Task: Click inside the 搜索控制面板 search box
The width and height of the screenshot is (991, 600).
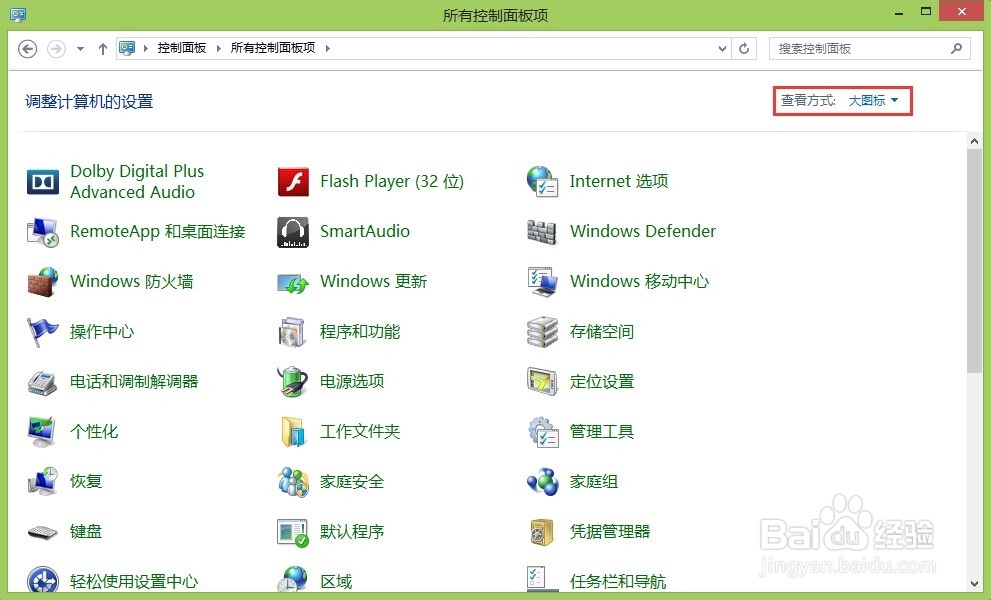Action: coord(860,48)
